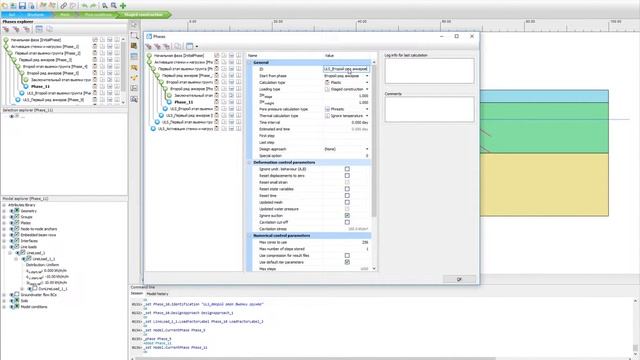Screen dimensions: 640x360
Task: Switch to the Structures mode tab
Action: (36, 15)
